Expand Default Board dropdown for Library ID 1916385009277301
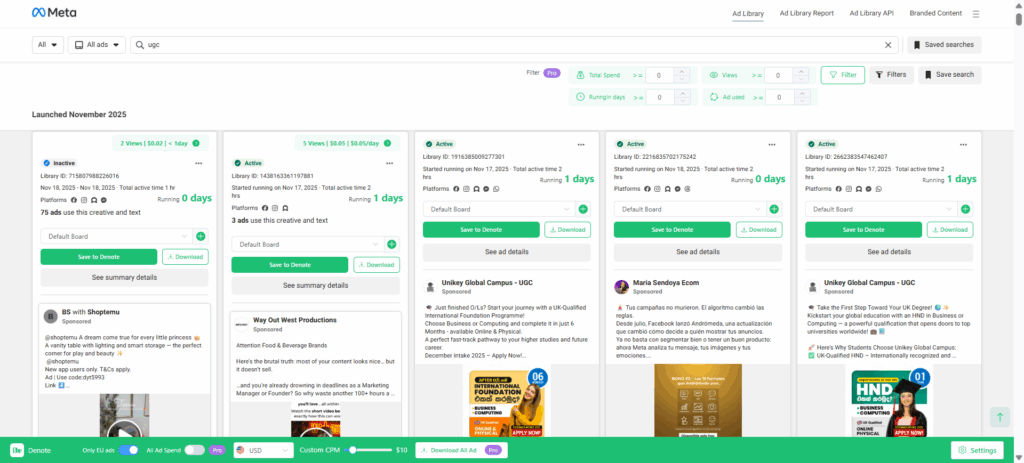1024x463 pixels. [x=499, y=209]
